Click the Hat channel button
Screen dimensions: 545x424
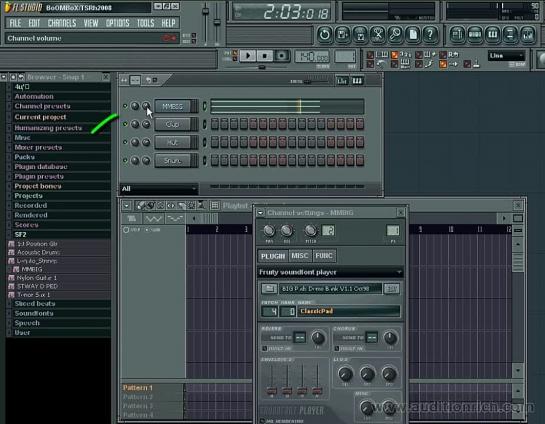(x=172, y=142)
